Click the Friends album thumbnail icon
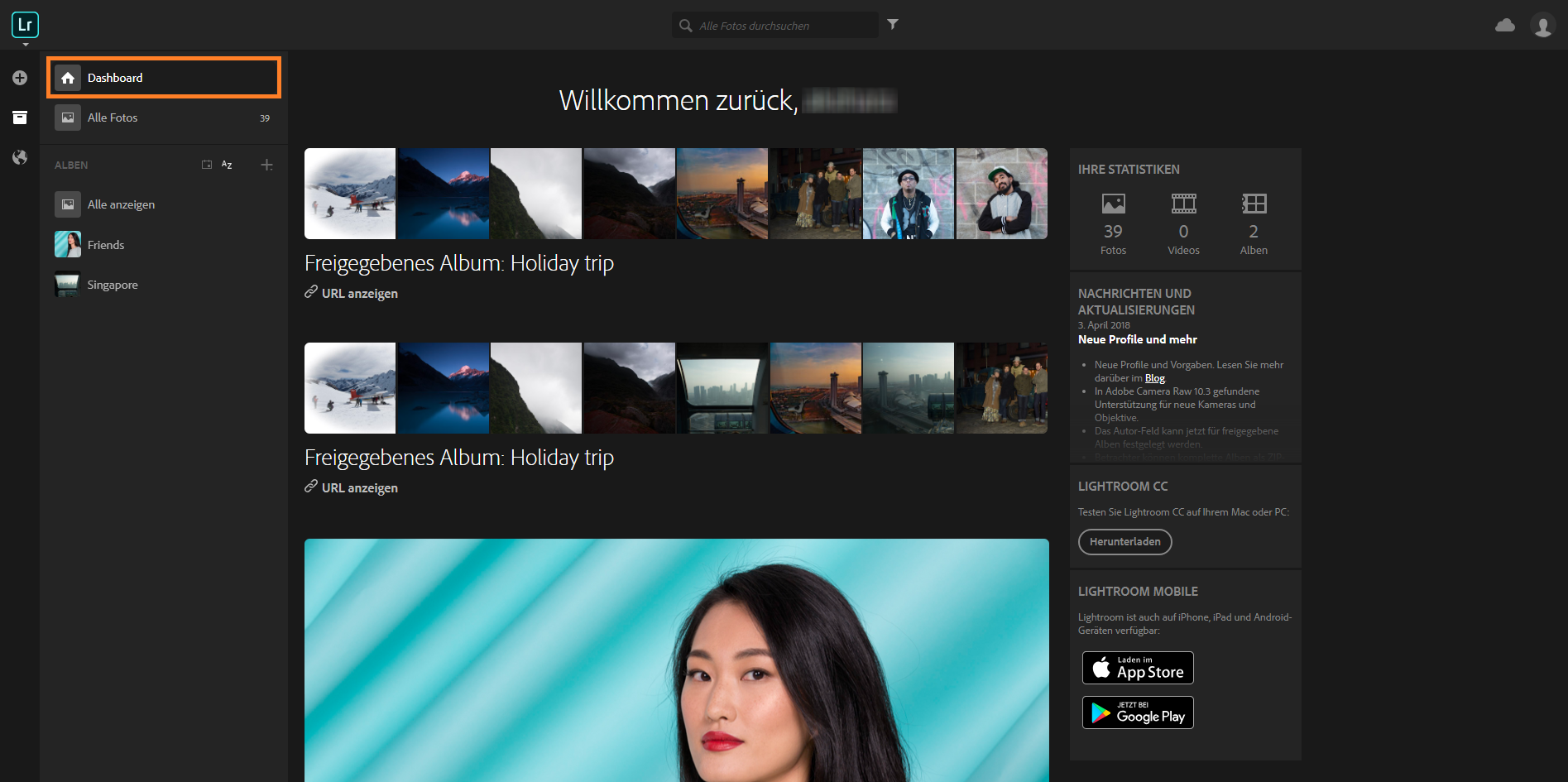The width and height of the screenshot is (1568, 782). click(68, 245)
